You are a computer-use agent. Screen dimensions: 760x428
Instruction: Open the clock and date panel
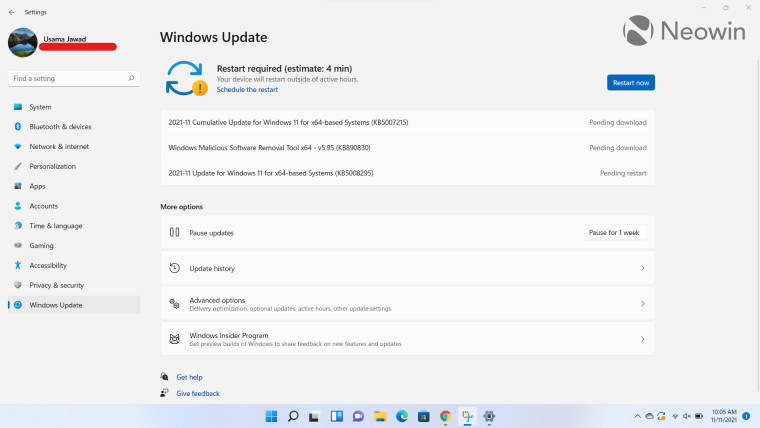point(724,416)
